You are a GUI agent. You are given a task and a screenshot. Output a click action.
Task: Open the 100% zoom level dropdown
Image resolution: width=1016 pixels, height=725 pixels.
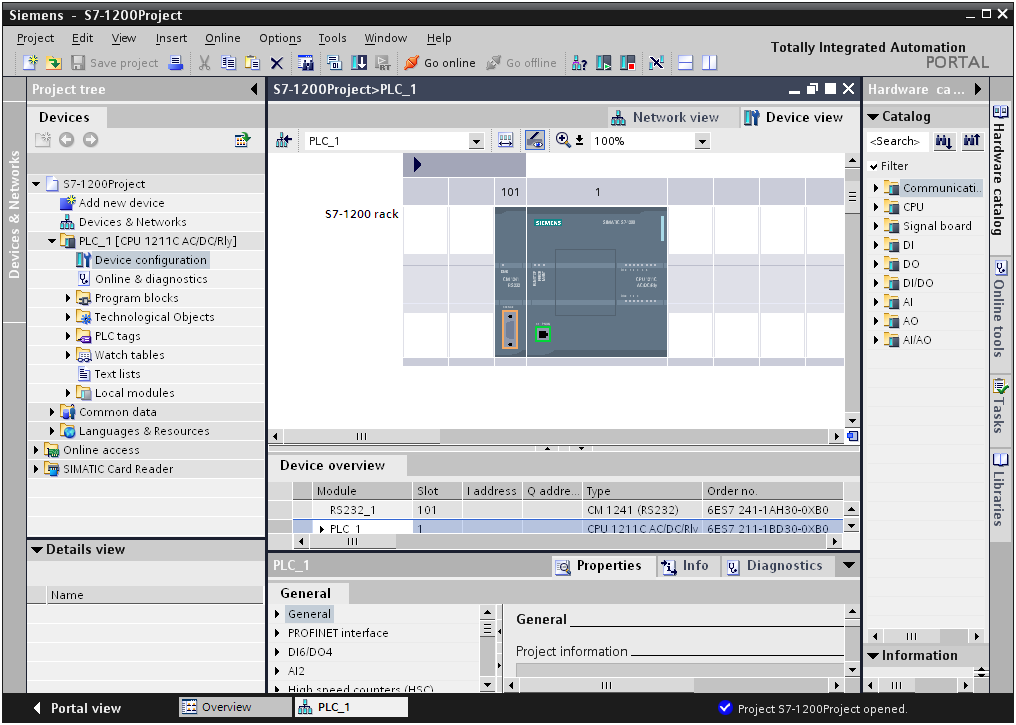[x=701, y=141]
